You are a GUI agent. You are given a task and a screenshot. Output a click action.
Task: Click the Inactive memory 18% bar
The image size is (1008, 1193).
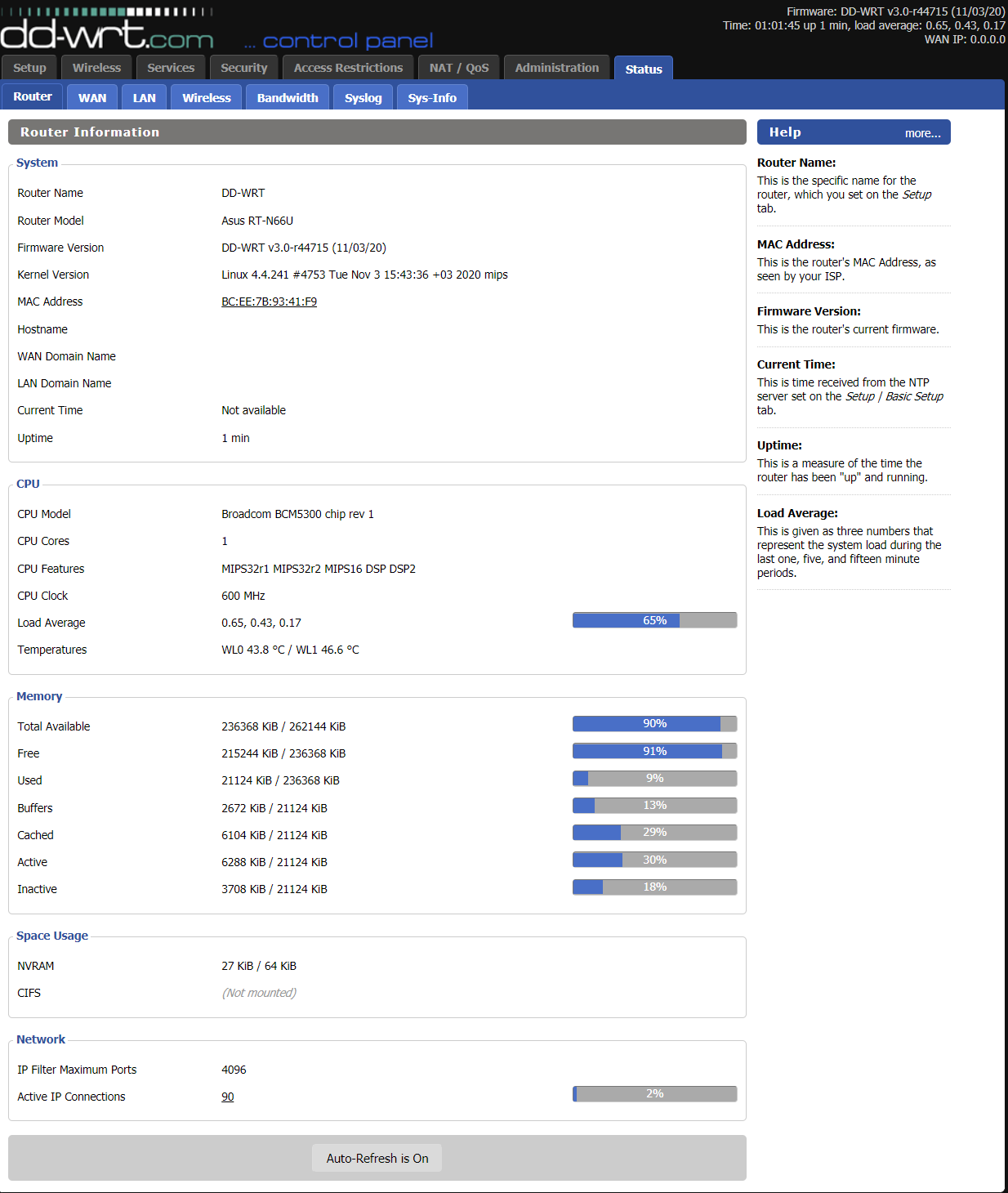click(x=655, y=887)
